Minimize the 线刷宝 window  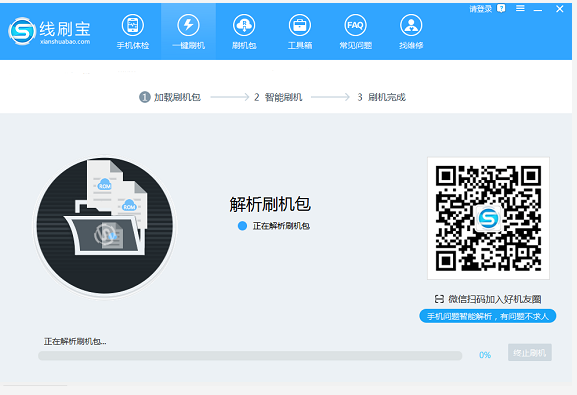538,9
